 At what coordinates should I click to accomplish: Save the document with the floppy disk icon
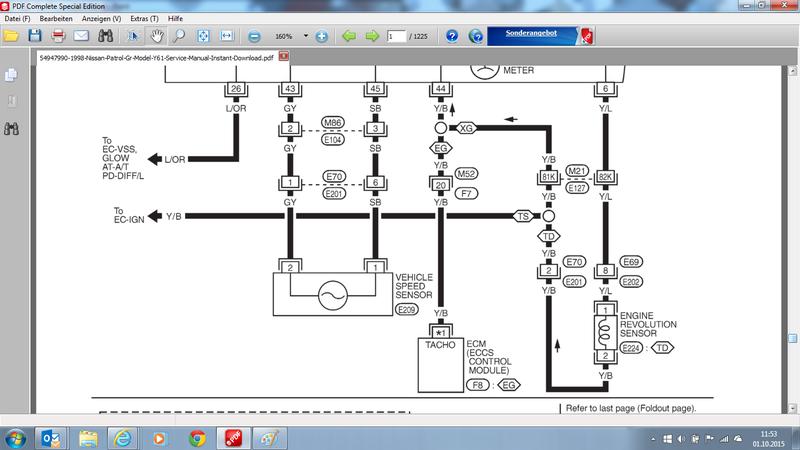[36, 36]
